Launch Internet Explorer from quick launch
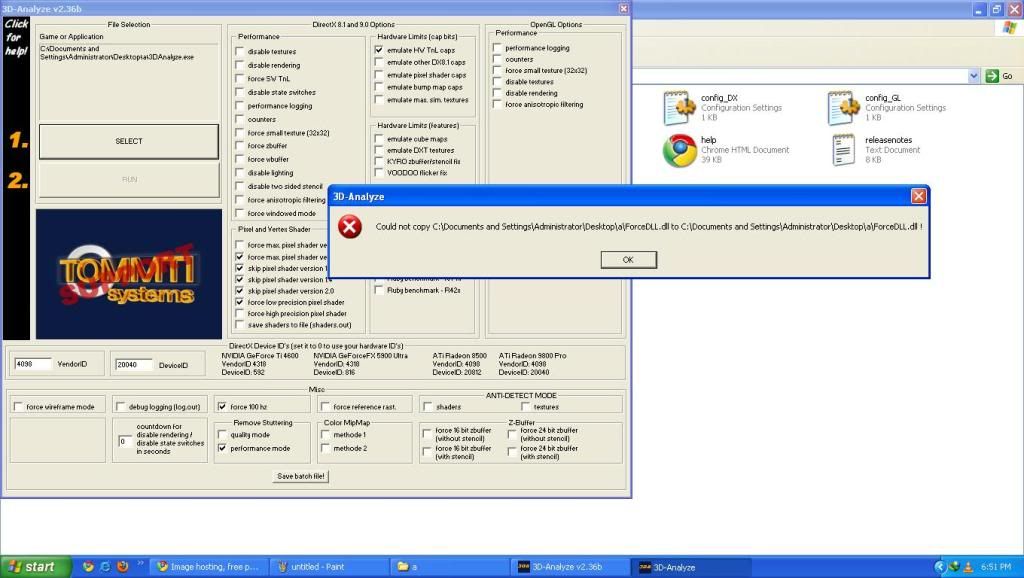 (x=105, y=566)
